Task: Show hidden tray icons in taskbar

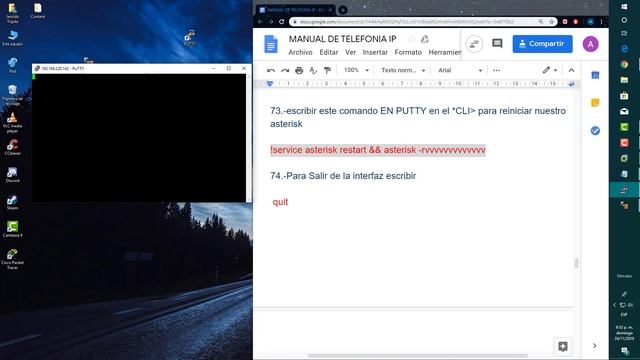Action: coord(615,304)
